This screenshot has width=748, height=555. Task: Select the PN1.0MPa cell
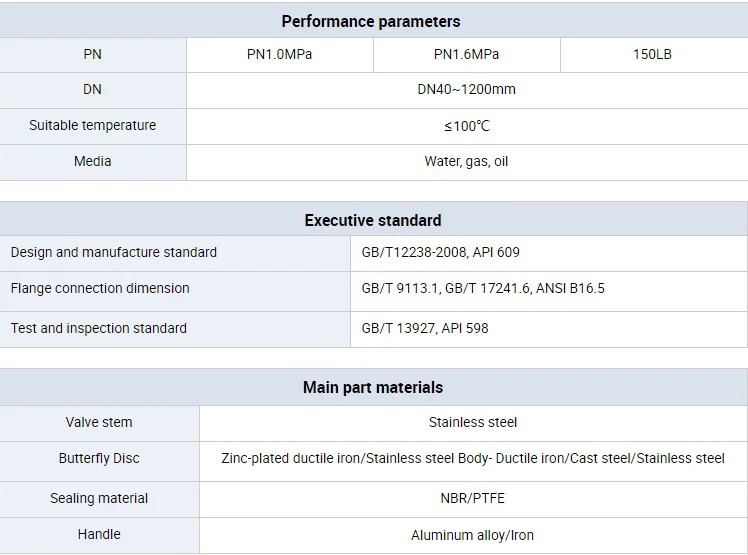[x=279, y=54]
